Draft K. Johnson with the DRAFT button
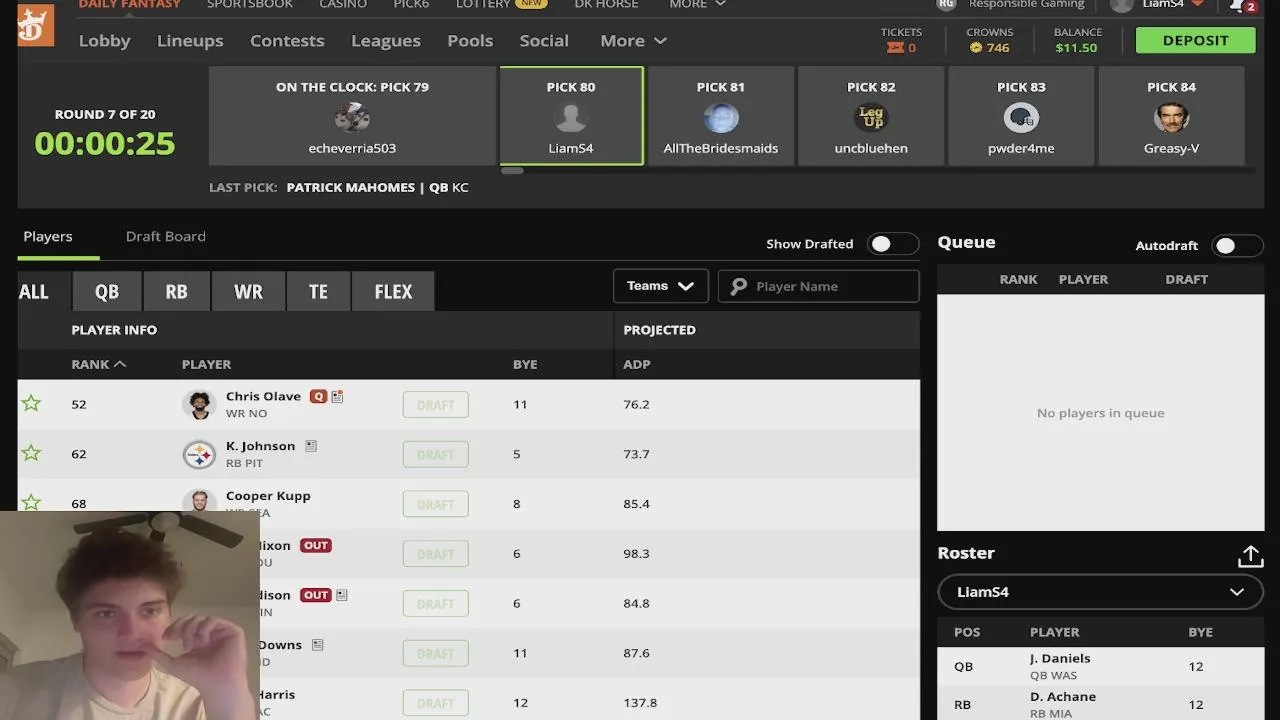Viewport: 1280px width, 720px height. click(435, 454)
